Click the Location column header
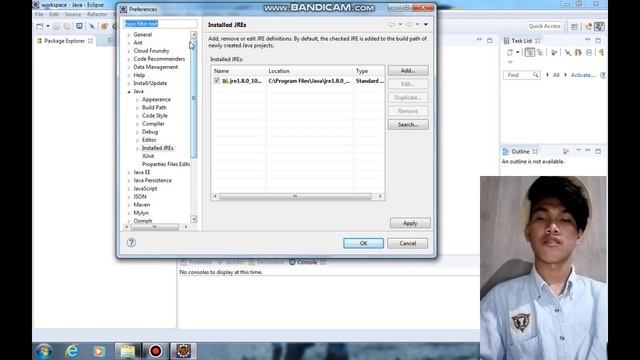Screen dimensions: 640x360 [309, 71]
